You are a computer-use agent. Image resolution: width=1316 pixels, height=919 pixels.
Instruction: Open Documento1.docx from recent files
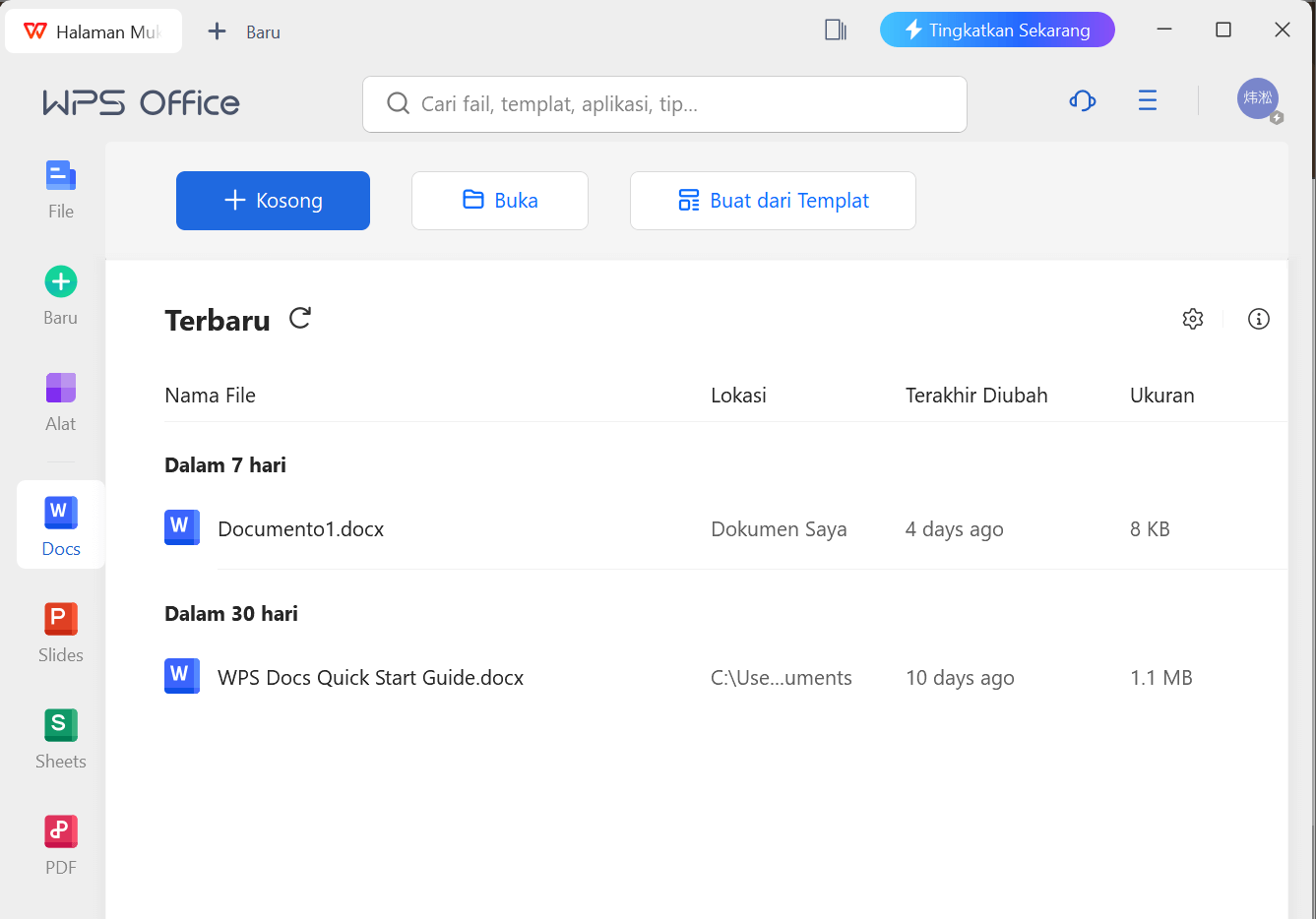pyautogui.click(x=300, y=528)
